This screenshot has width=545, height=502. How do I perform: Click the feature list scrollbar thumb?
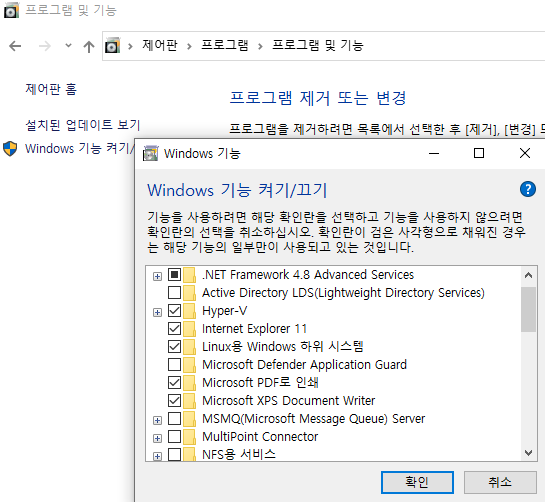[528, 309]
